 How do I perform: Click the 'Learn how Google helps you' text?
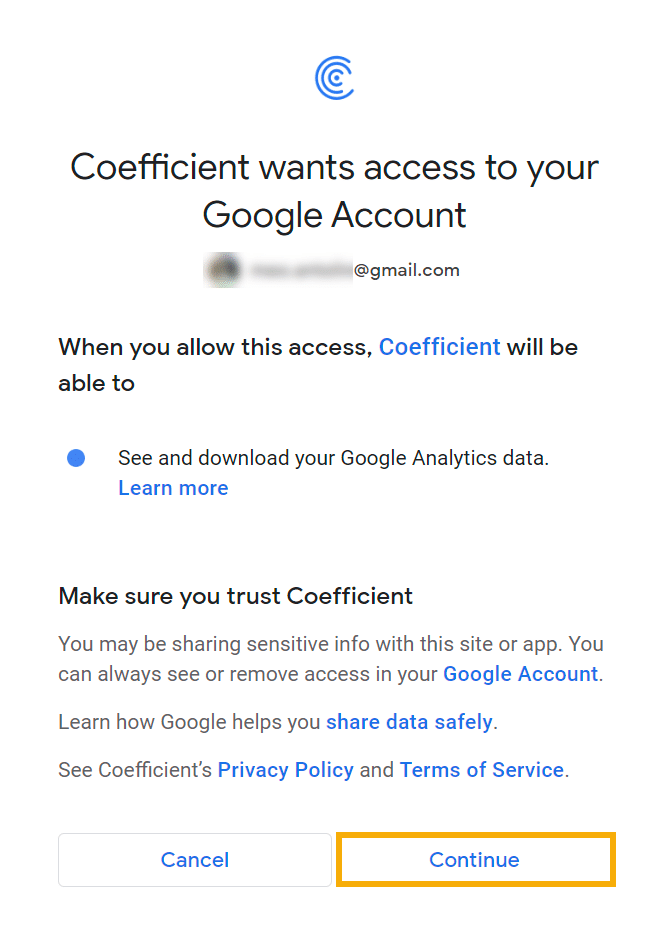coord(189,722)
